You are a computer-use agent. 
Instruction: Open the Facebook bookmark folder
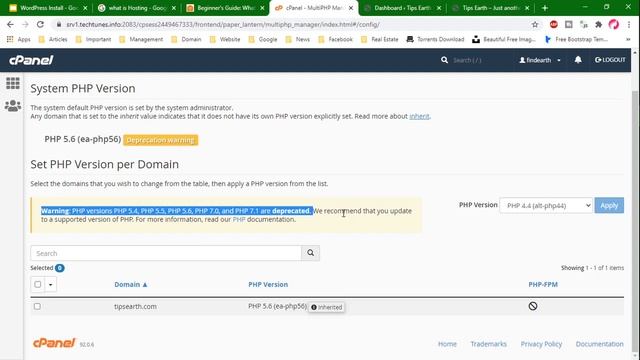tap(336, 39)
